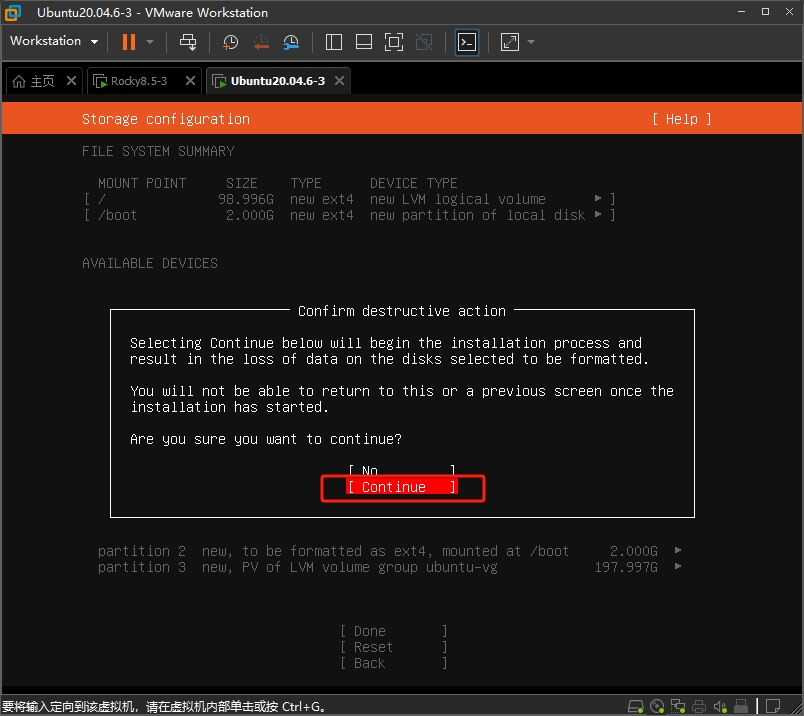Click the network adapter status icon
This screenshot has height=716, width=804.
pos(678,706)
